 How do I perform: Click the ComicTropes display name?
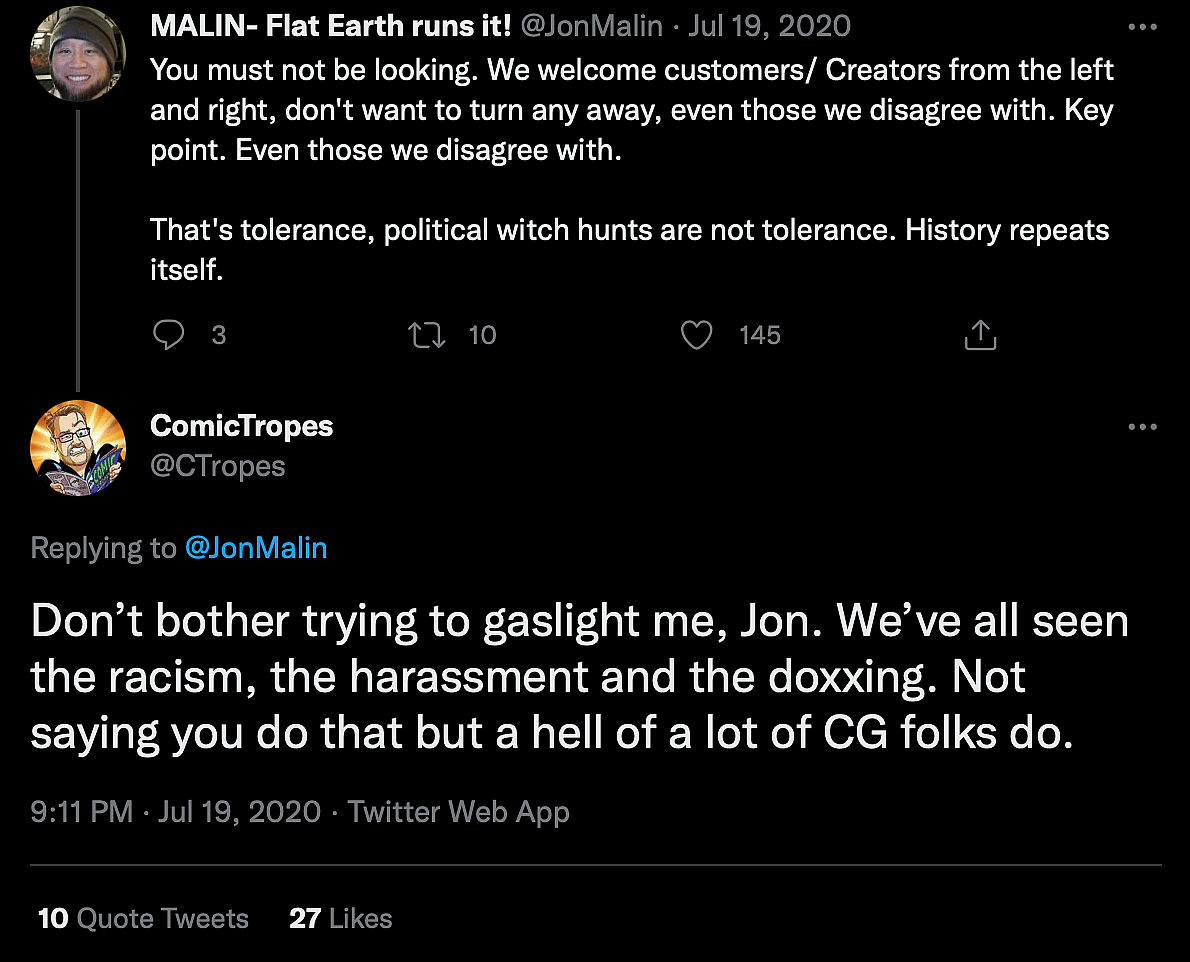(241, 425)
